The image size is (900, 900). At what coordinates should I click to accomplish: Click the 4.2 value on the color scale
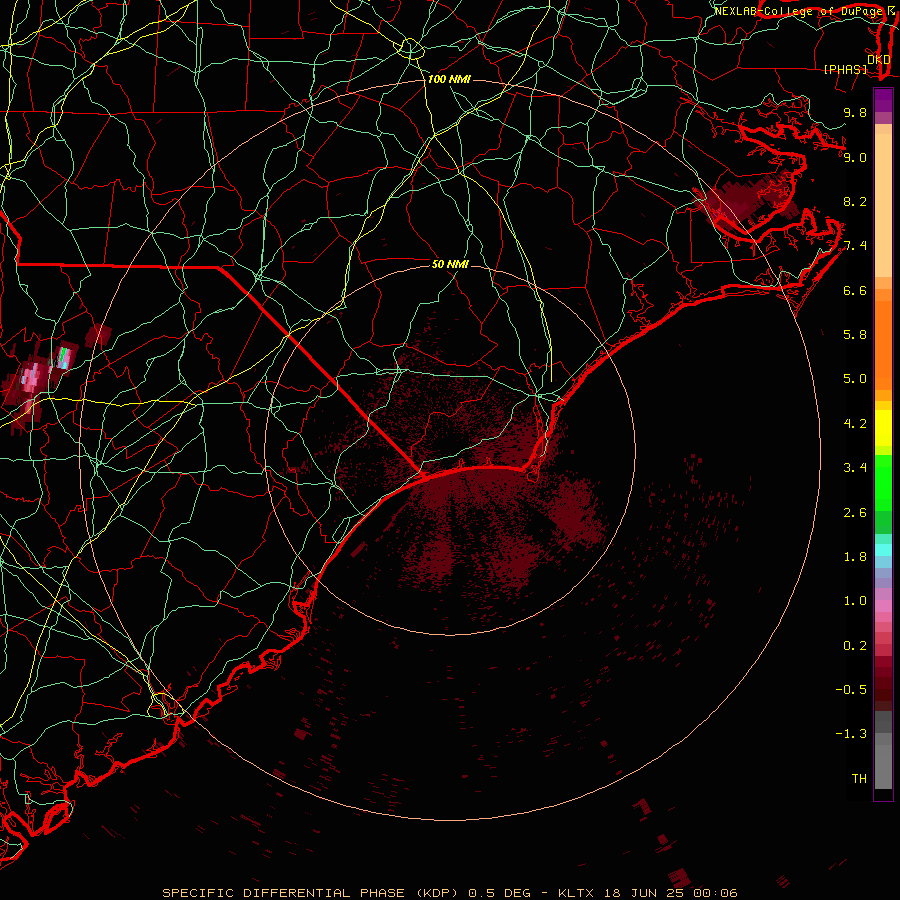(855, 424)
